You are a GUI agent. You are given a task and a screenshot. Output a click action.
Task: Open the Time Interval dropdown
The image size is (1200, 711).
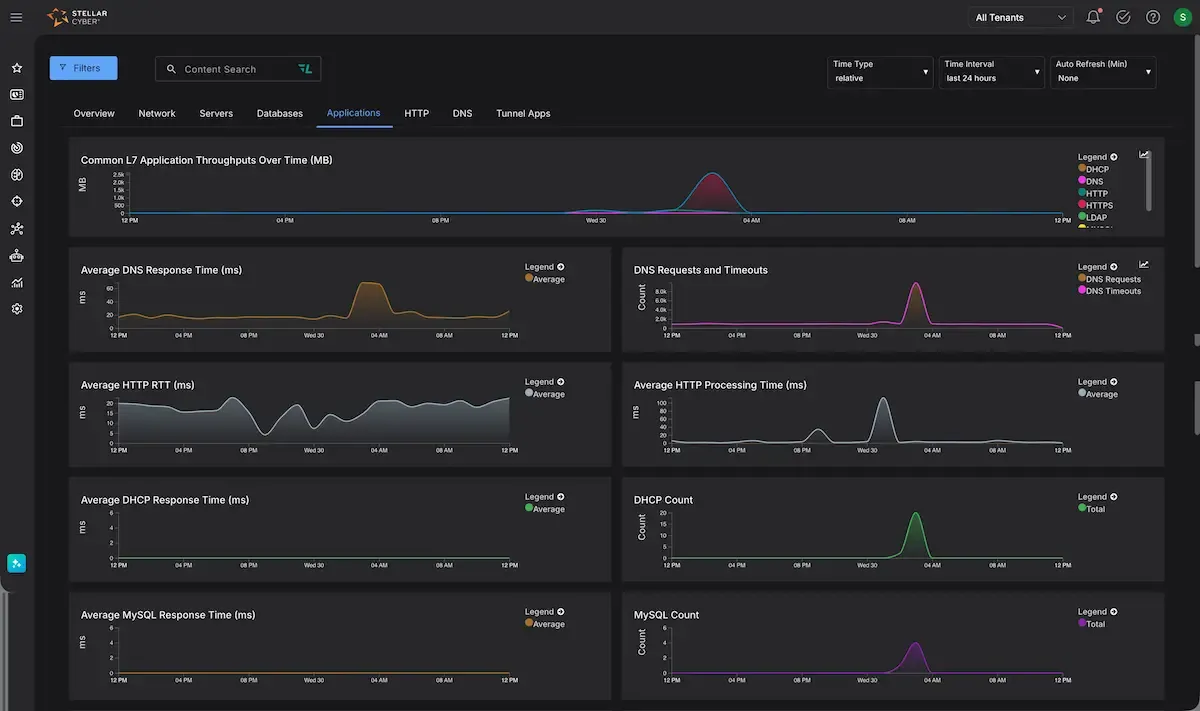coord(991,71)
